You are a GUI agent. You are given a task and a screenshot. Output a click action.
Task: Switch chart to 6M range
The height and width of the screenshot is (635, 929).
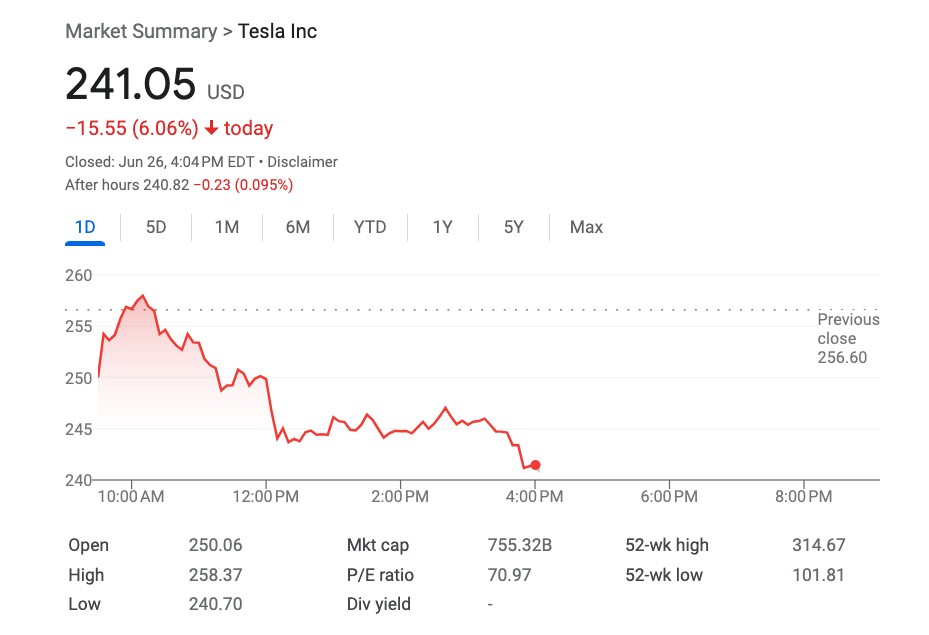[298, 227]
